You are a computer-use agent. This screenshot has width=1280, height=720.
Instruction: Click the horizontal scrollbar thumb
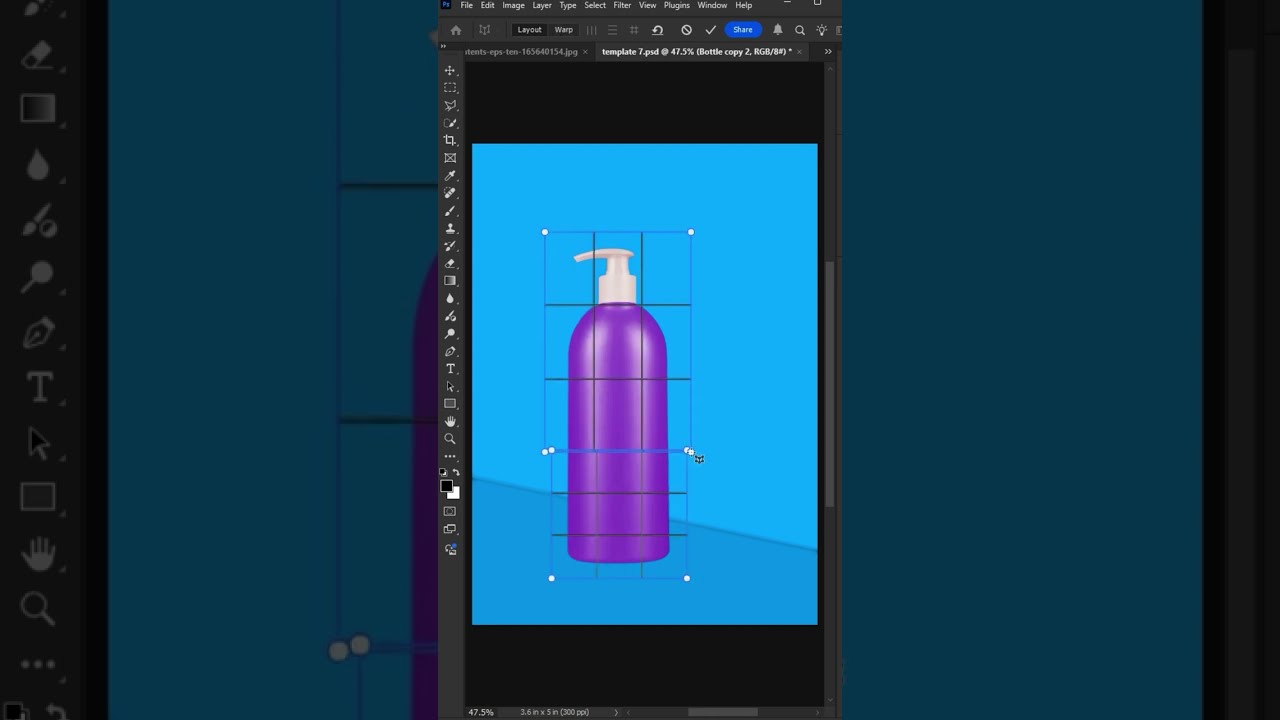click(722, 712)
